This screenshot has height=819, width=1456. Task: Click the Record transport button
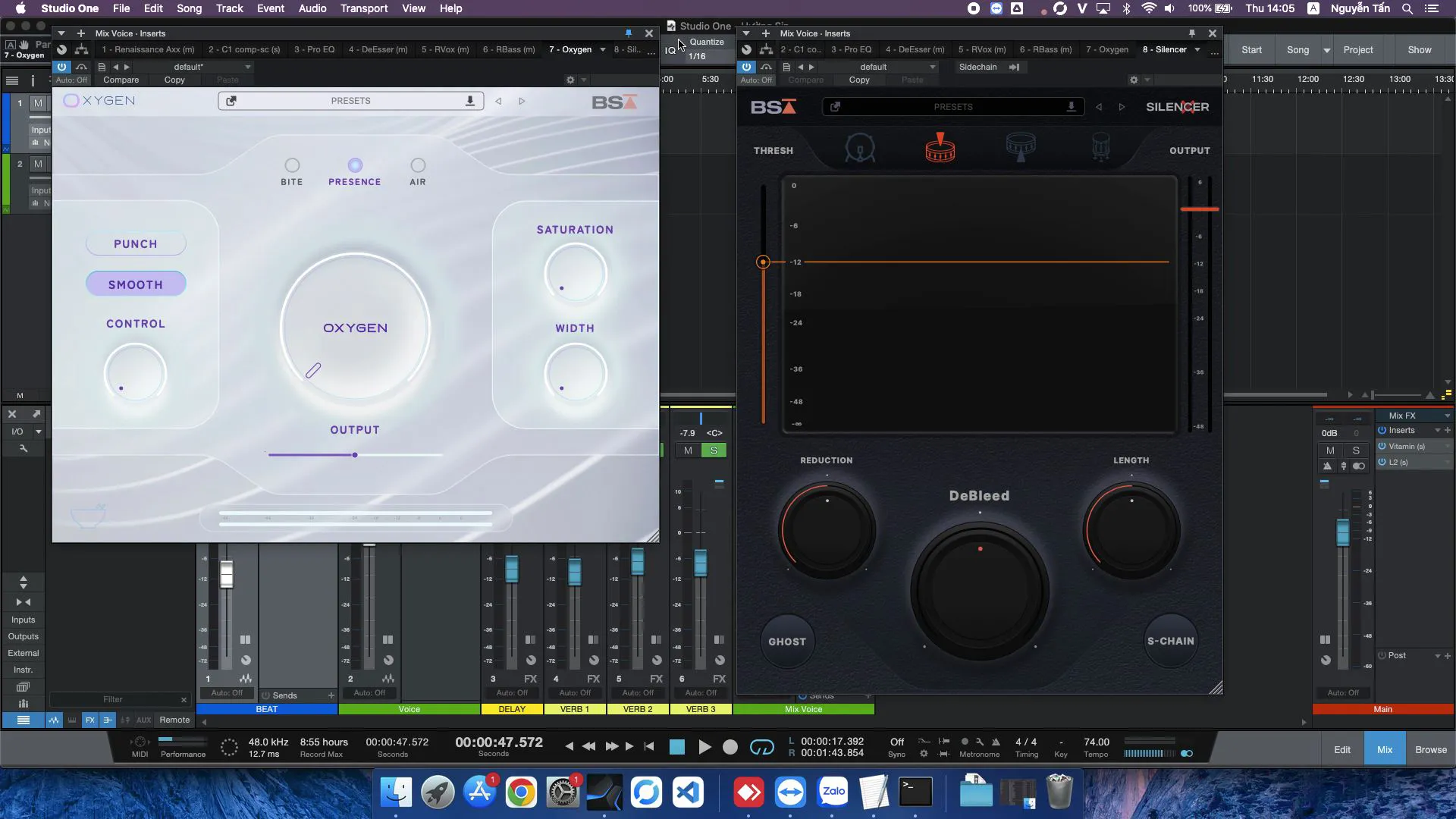(730, 747)
